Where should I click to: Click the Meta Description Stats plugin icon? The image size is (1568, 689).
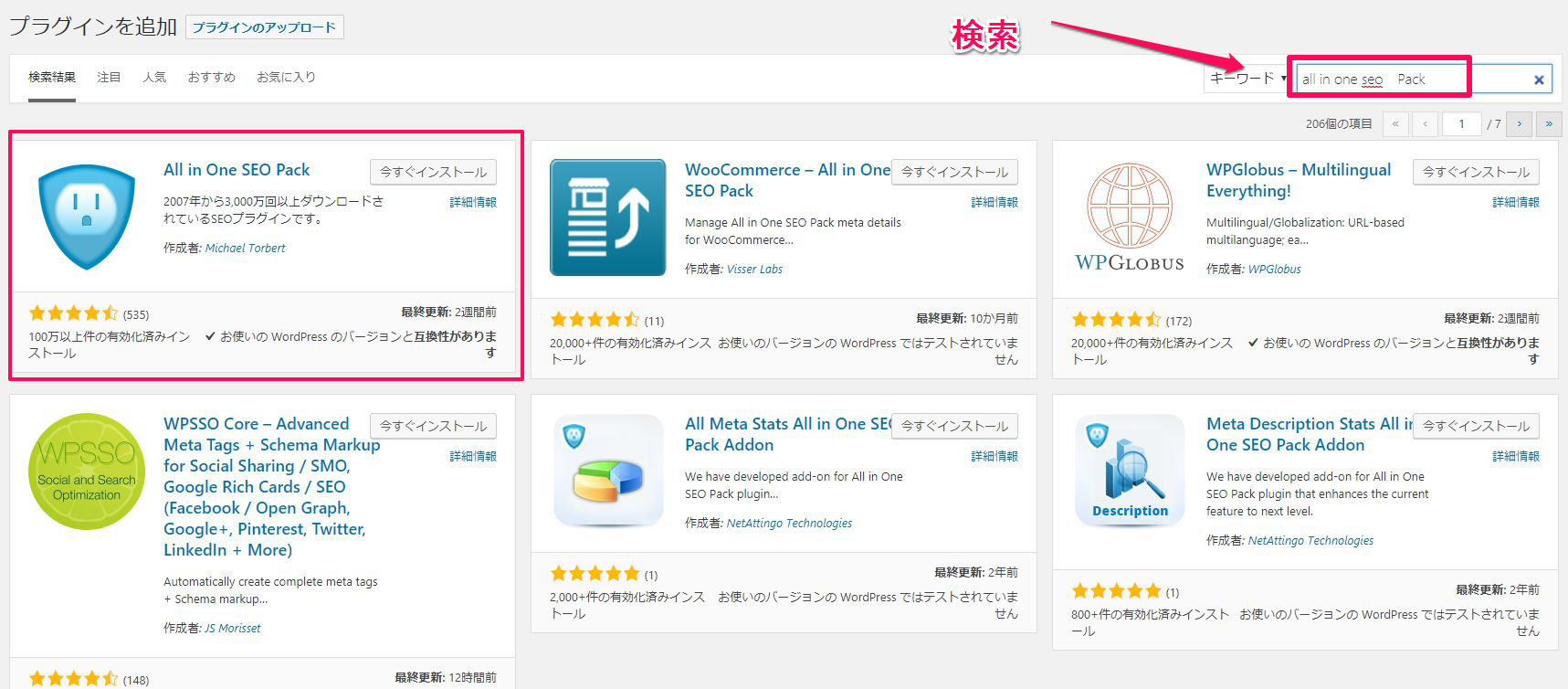tap(1130, 472)
